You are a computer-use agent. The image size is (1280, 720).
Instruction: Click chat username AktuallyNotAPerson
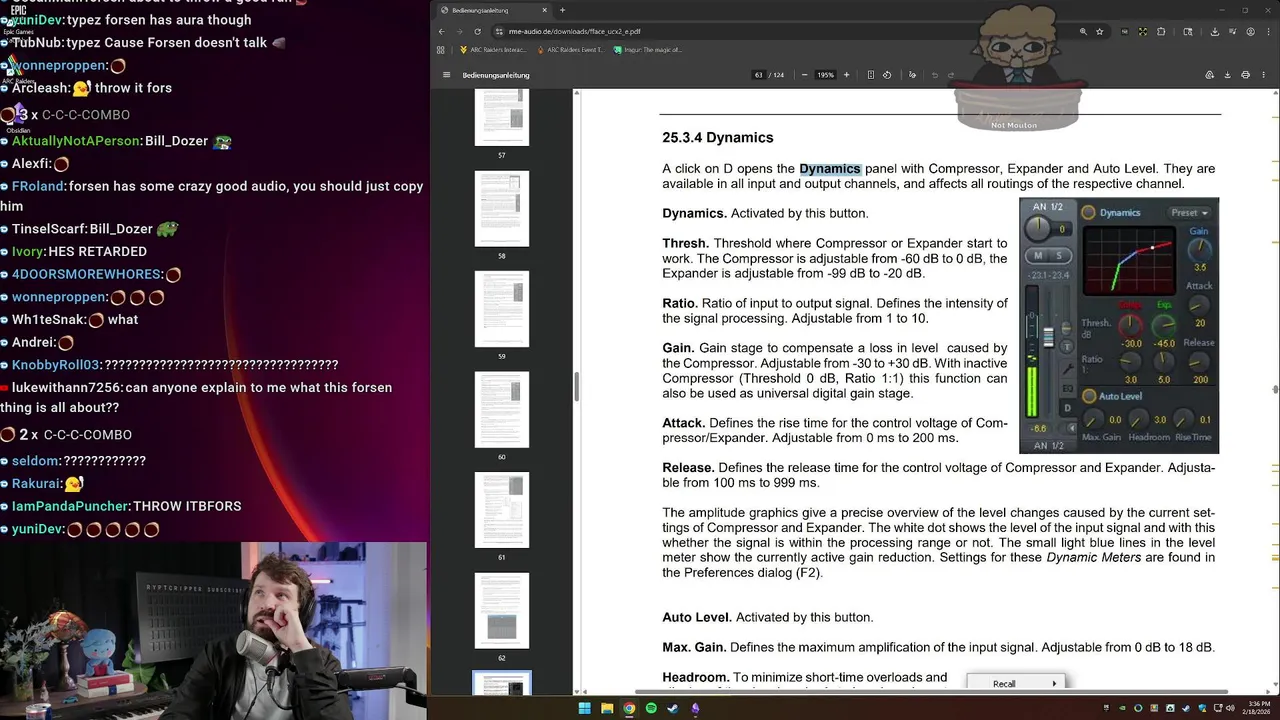click(76, 141)
